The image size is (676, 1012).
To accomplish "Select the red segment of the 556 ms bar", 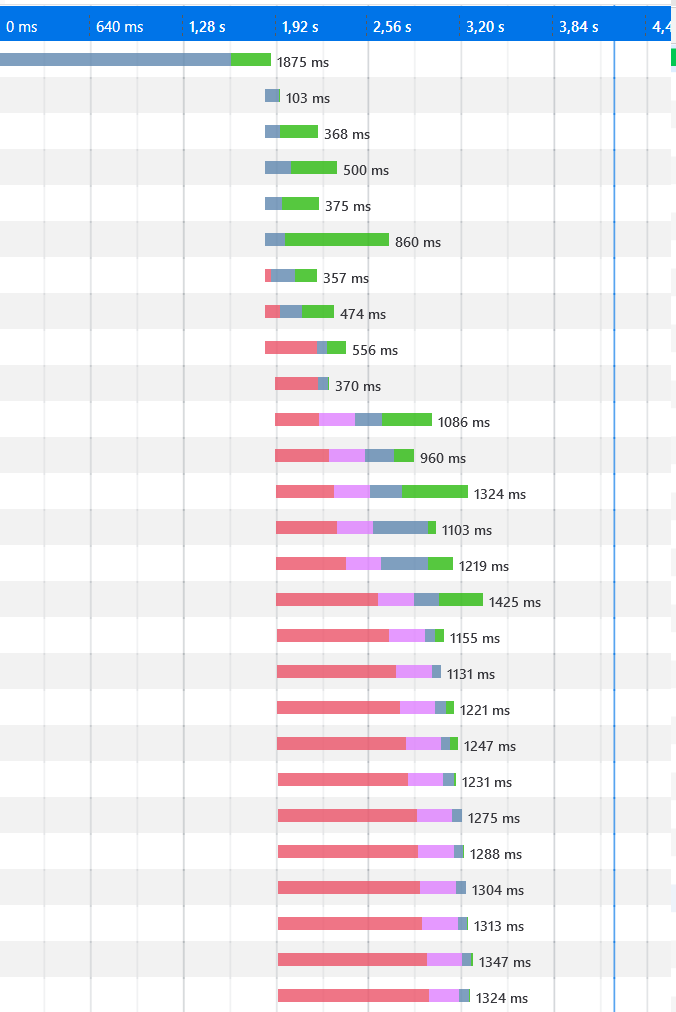I will point(291,348).
